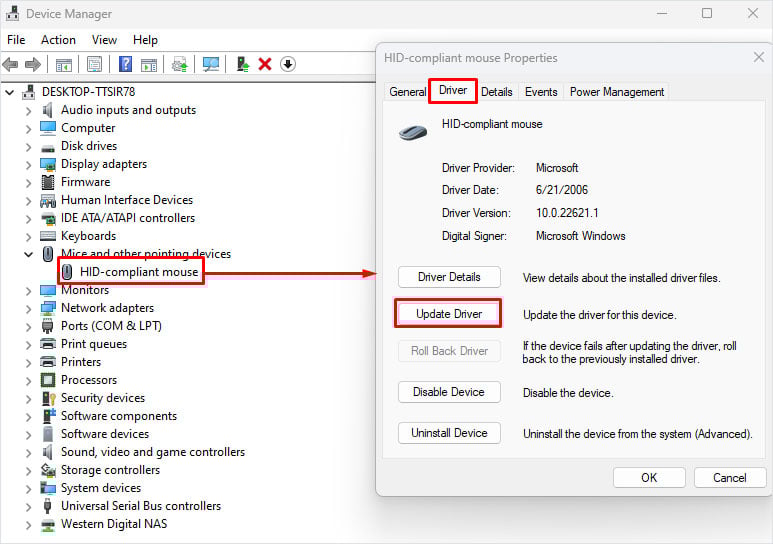Collapse the DESKTOP-TTSIR78 root node
Viewport: 773px width, 544px height.
point(10,92)
